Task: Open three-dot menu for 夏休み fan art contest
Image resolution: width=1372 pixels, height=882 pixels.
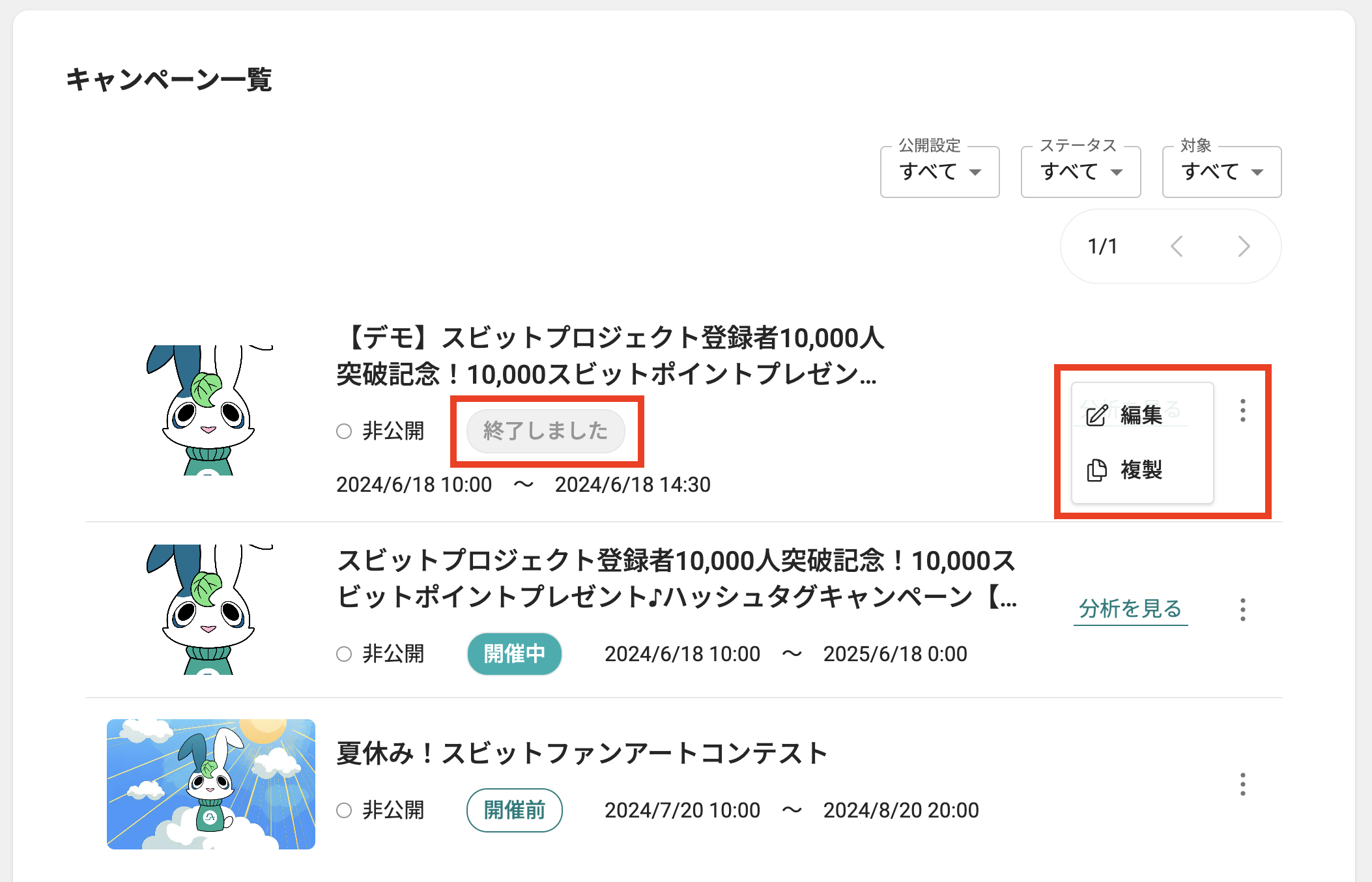Action: point(1242,784)
